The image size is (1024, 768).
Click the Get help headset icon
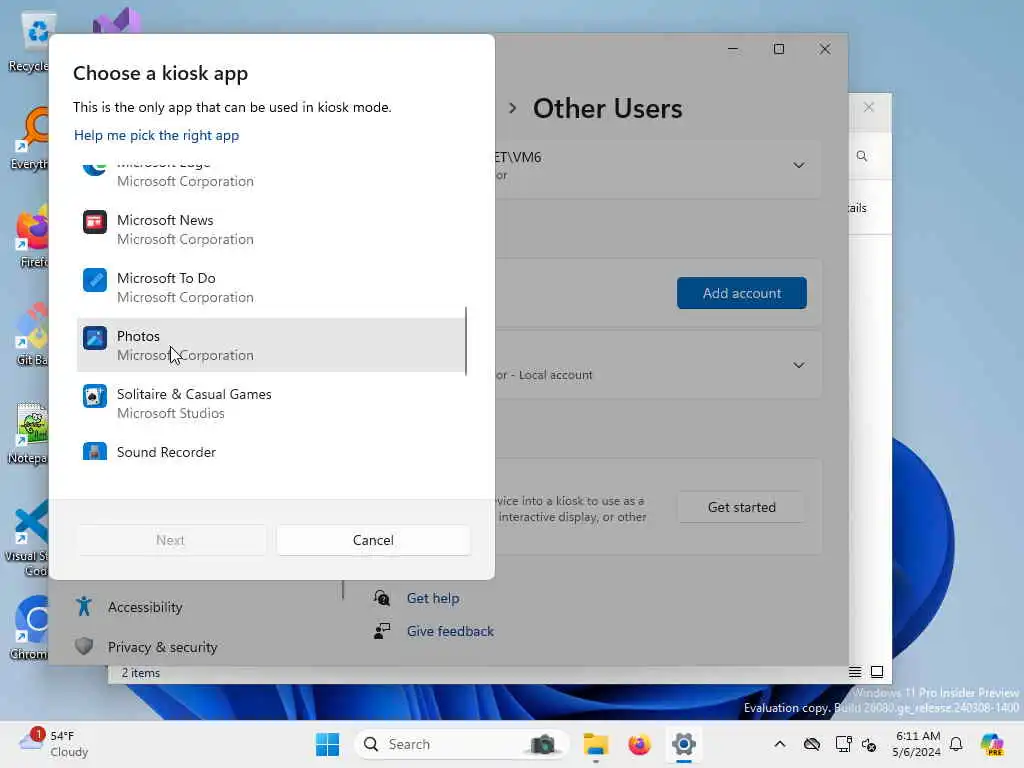[382, 598]
